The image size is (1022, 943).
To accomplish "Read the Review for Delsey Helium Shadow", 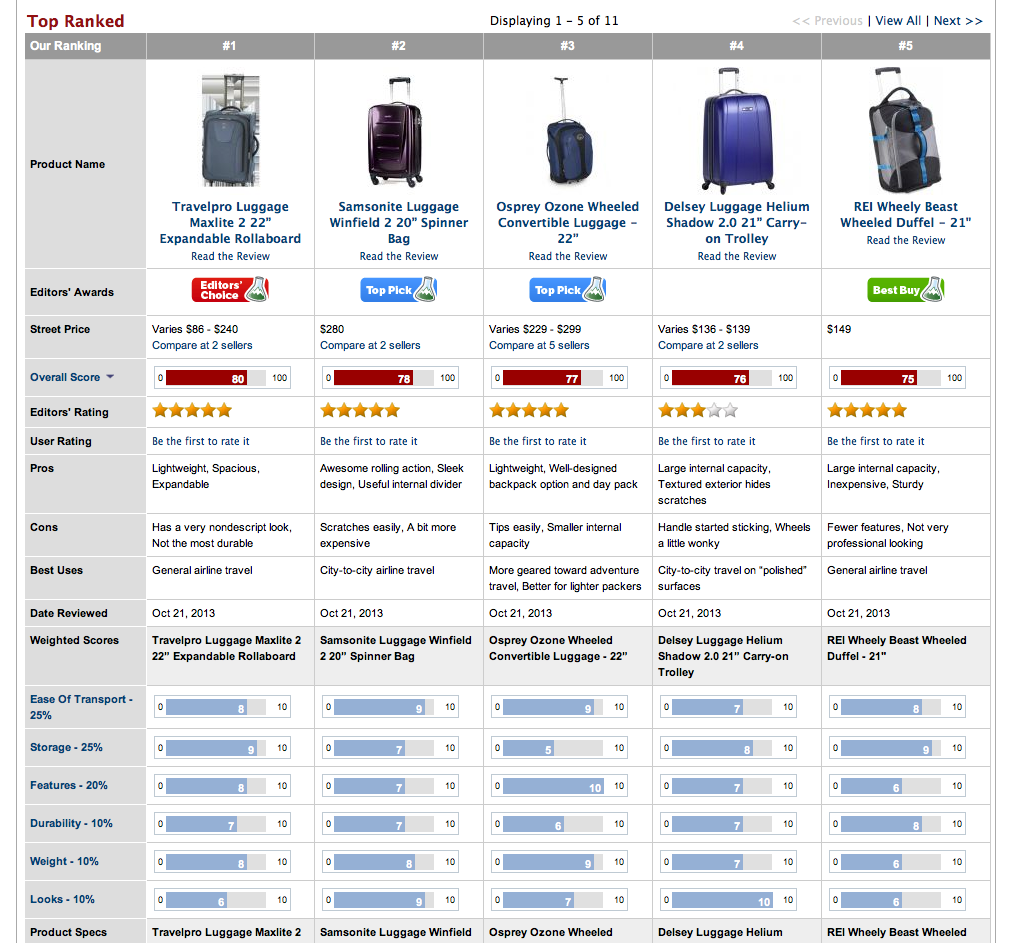I will coord(737,256).
